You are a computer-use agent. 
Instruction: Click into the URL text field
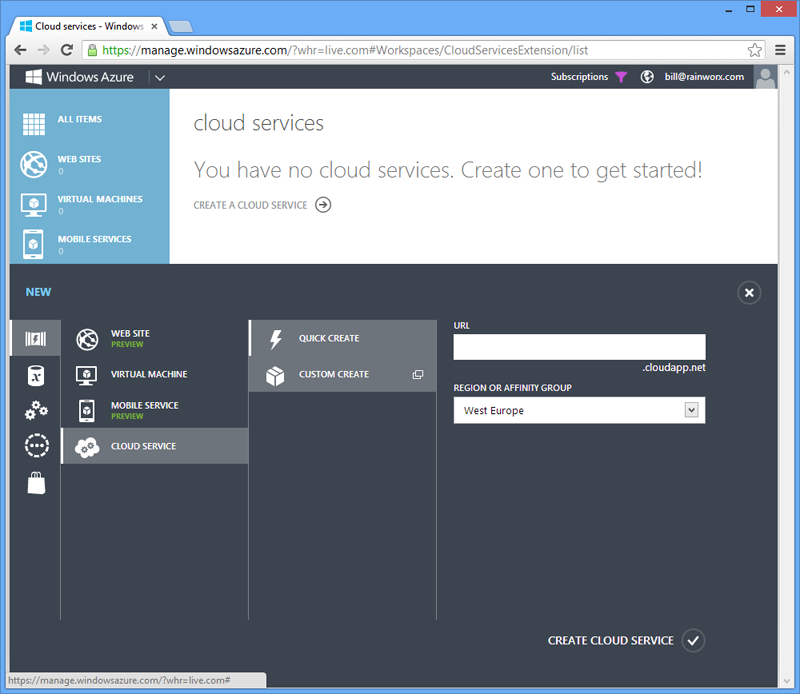point(579,347)
